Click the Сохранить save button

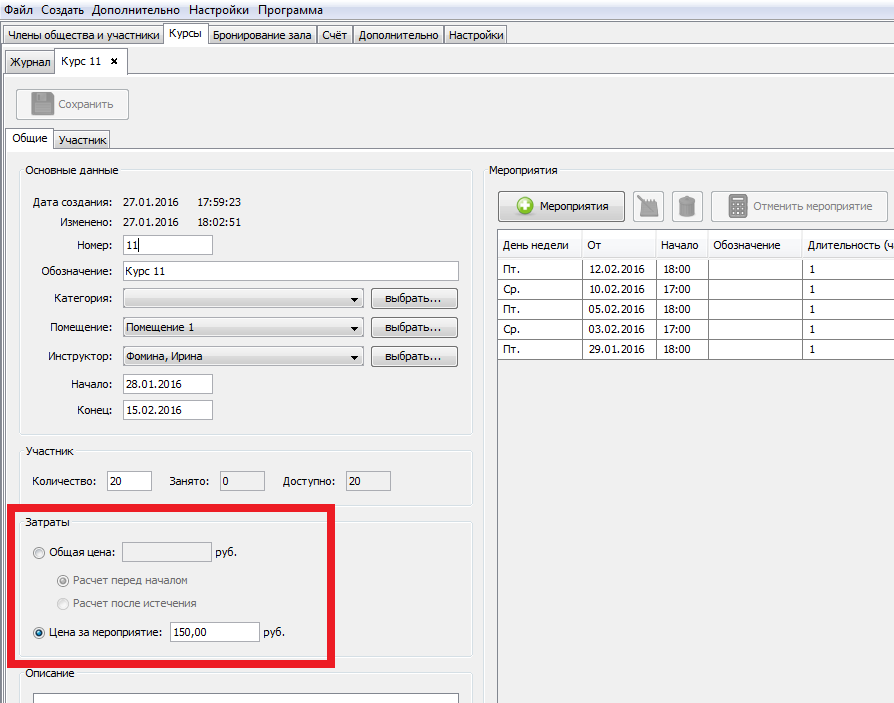[x=72, y=104]
